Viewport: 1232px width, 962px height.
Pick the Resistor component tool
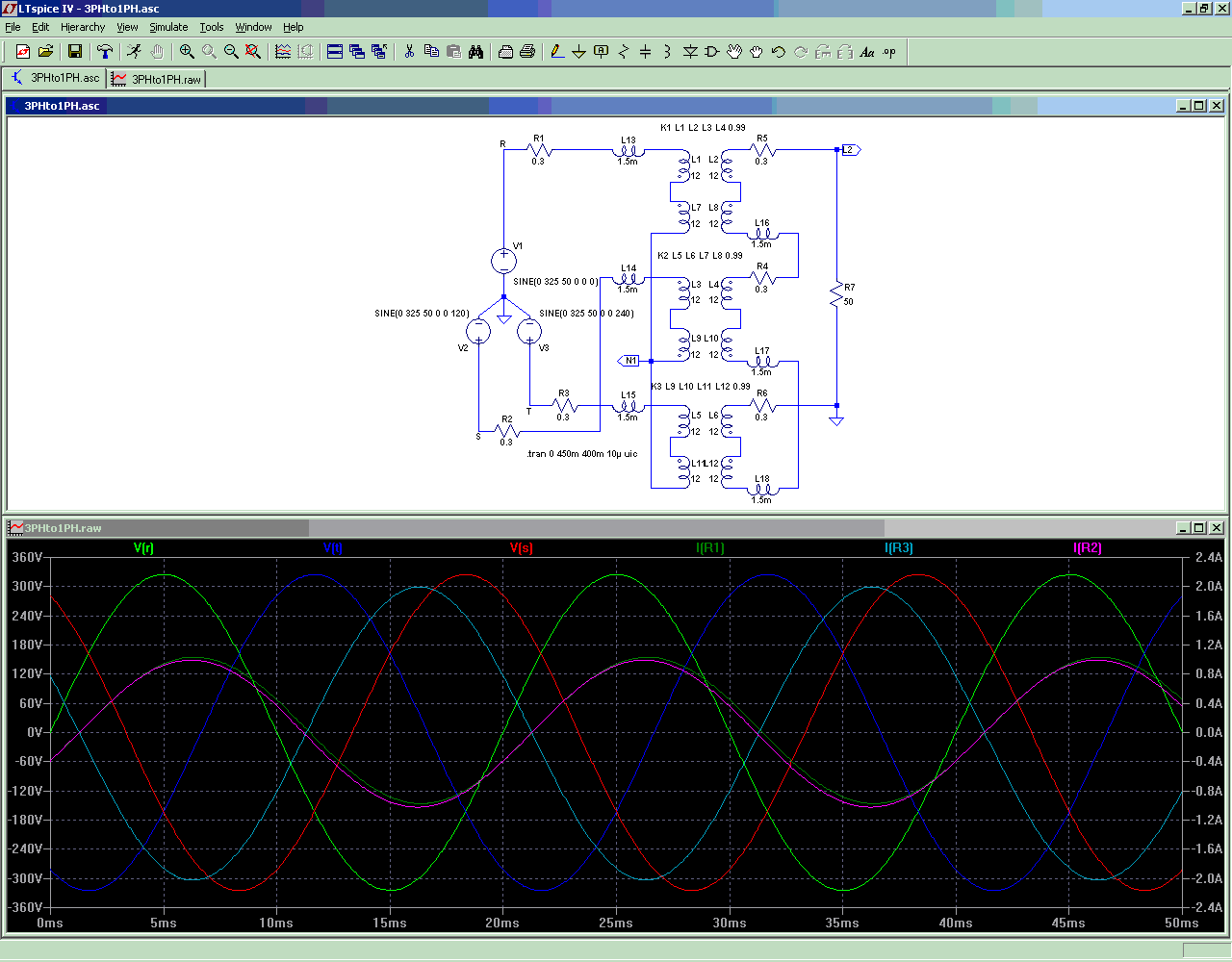pyautogui.click(x=623, y=51)
